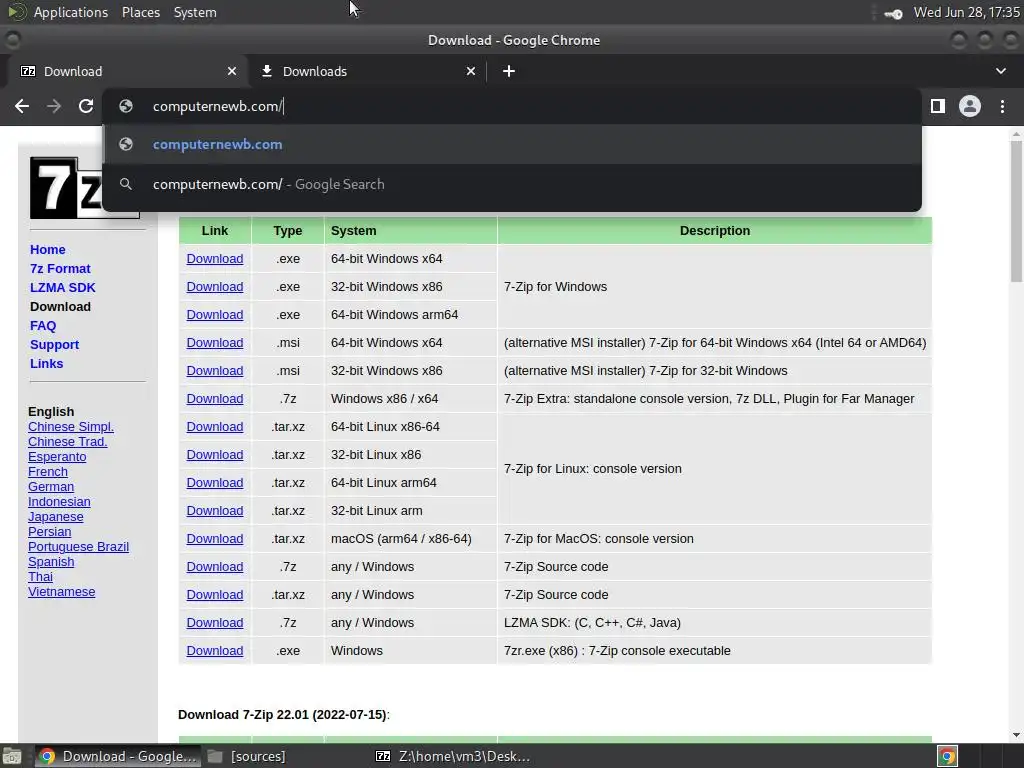Download the LZMA SDK .7z
Image resolution: width=1024 pixels, height=768 pixels.
click(215, 623)
